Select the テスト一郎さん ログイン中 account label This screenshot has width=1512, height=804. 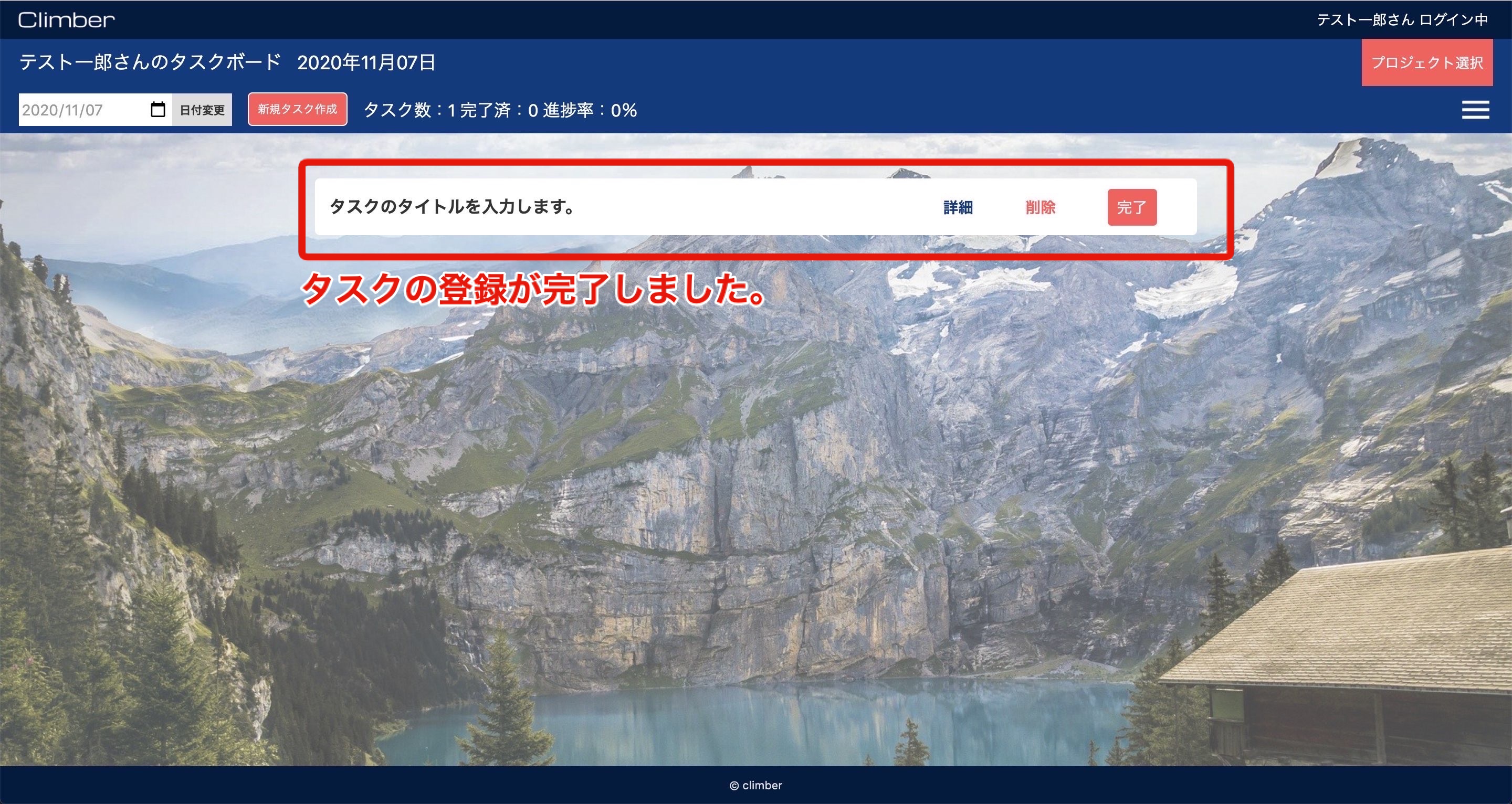pos(1403,19)
